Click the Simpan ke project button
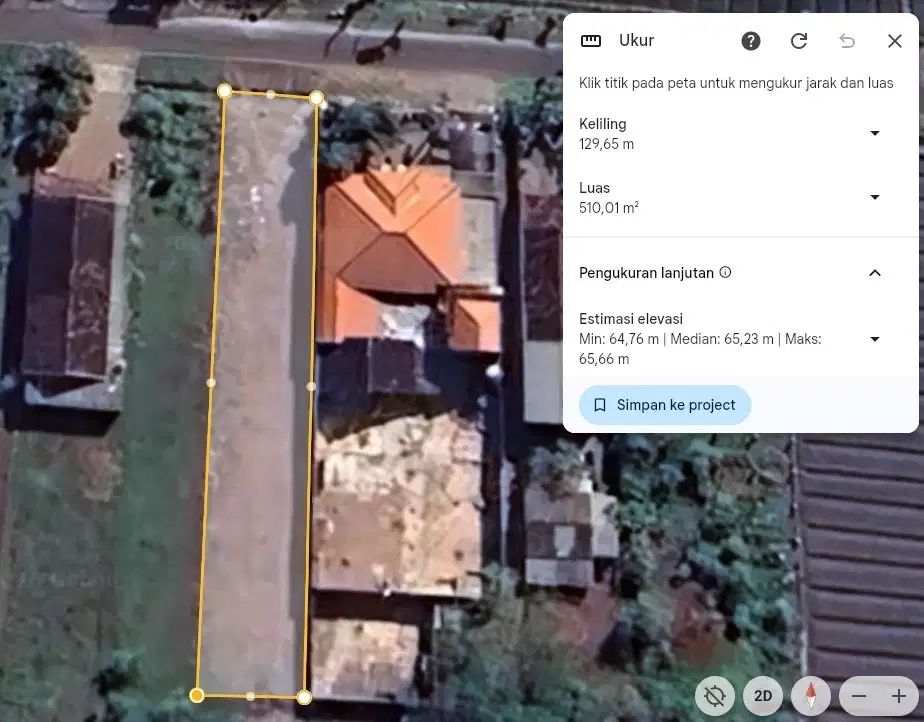924x722 pixels. (665, 405)
